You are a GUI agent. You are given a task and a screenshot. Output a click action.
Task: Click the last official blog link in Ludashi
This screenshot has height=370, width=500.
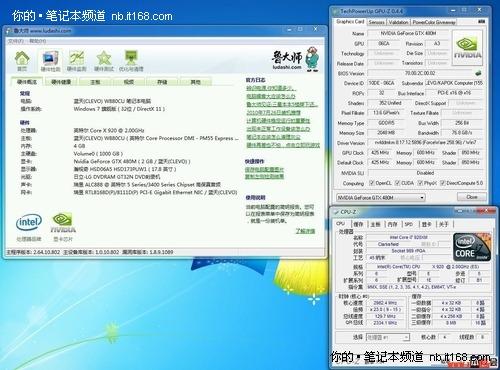tap(283, 145)
